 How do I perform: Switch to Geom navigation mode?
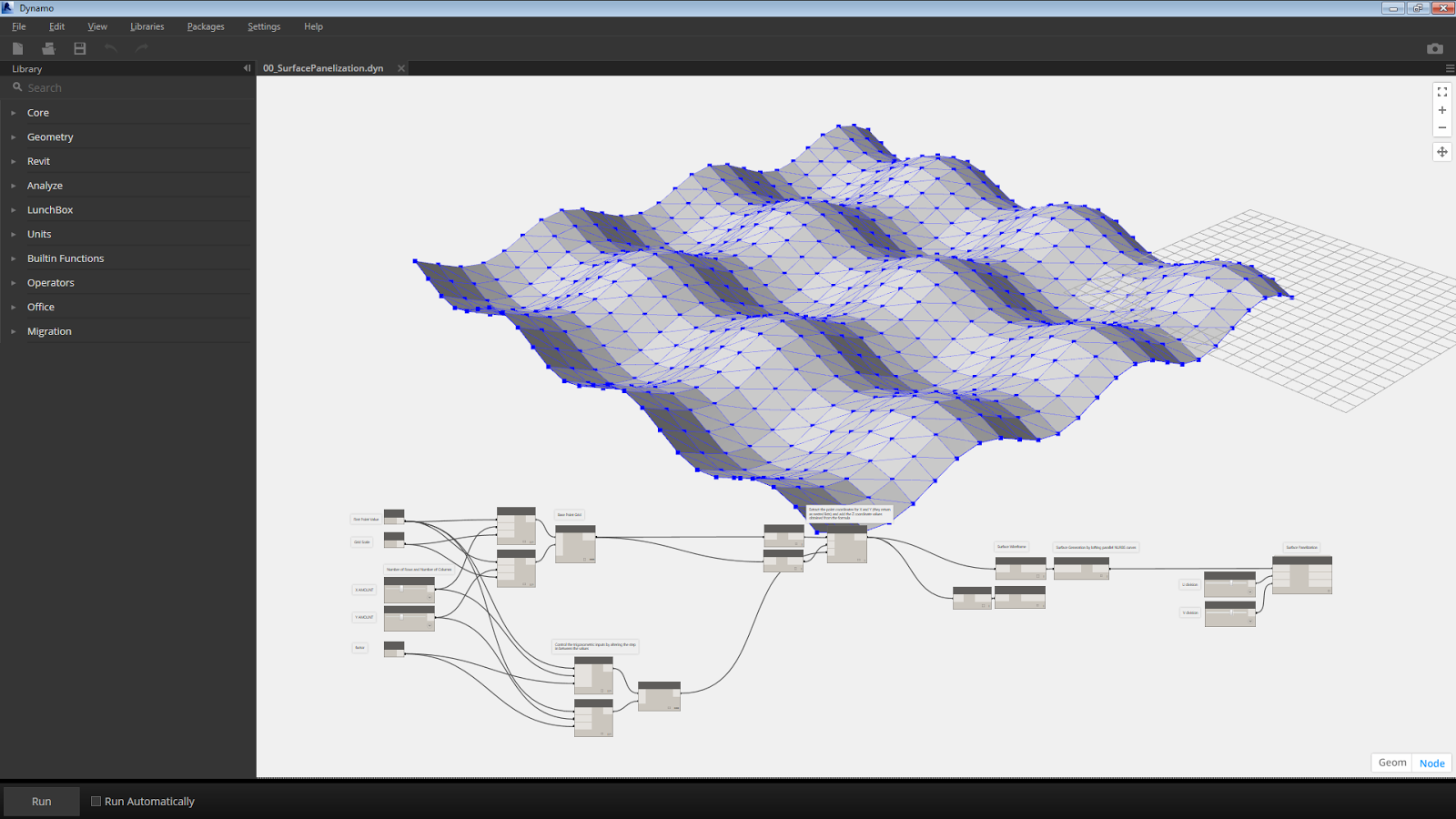[1392, 763]
